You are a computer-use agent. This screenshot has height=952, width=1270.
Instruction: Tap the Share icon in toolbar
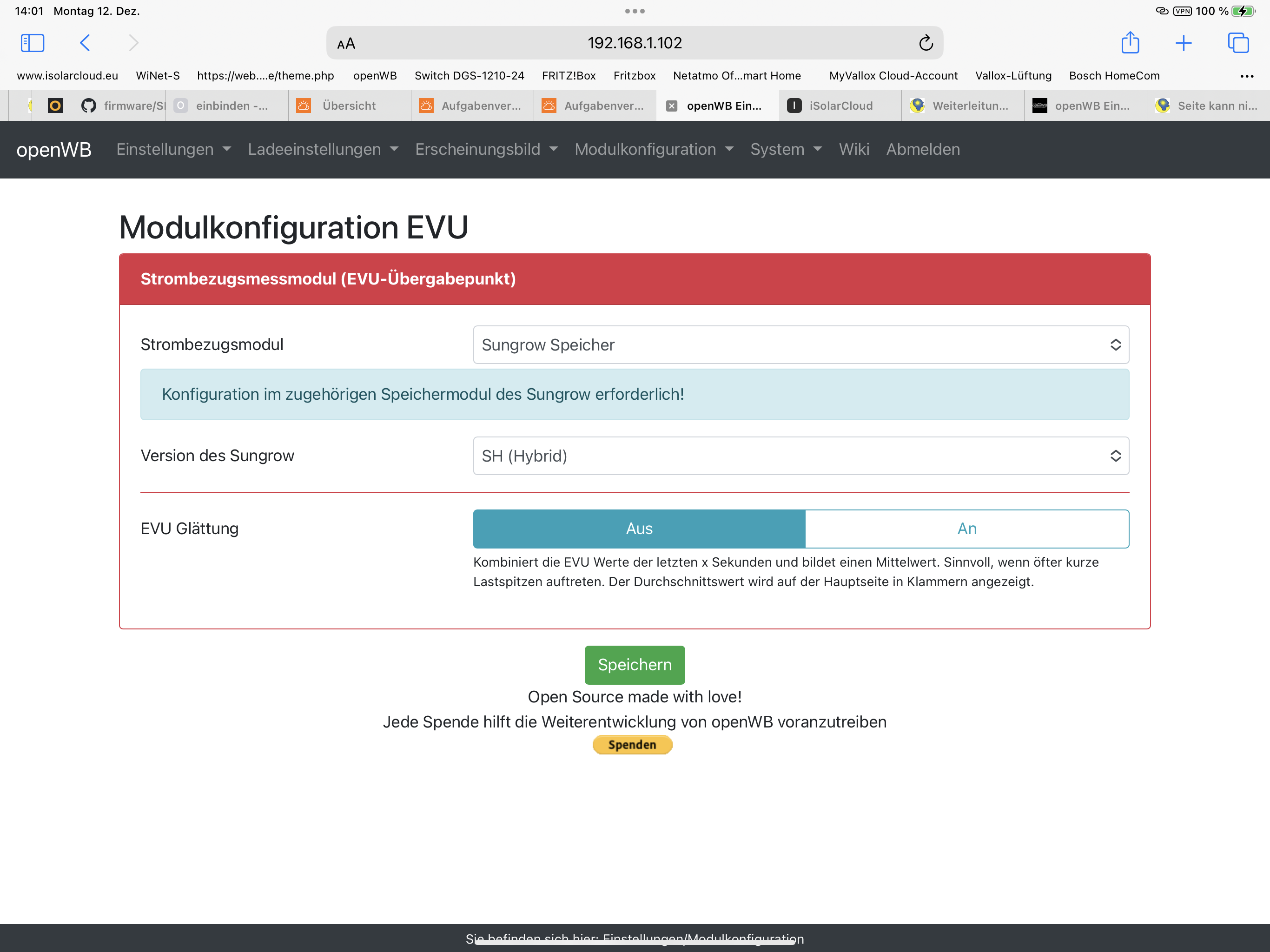tap(1129, 43)
